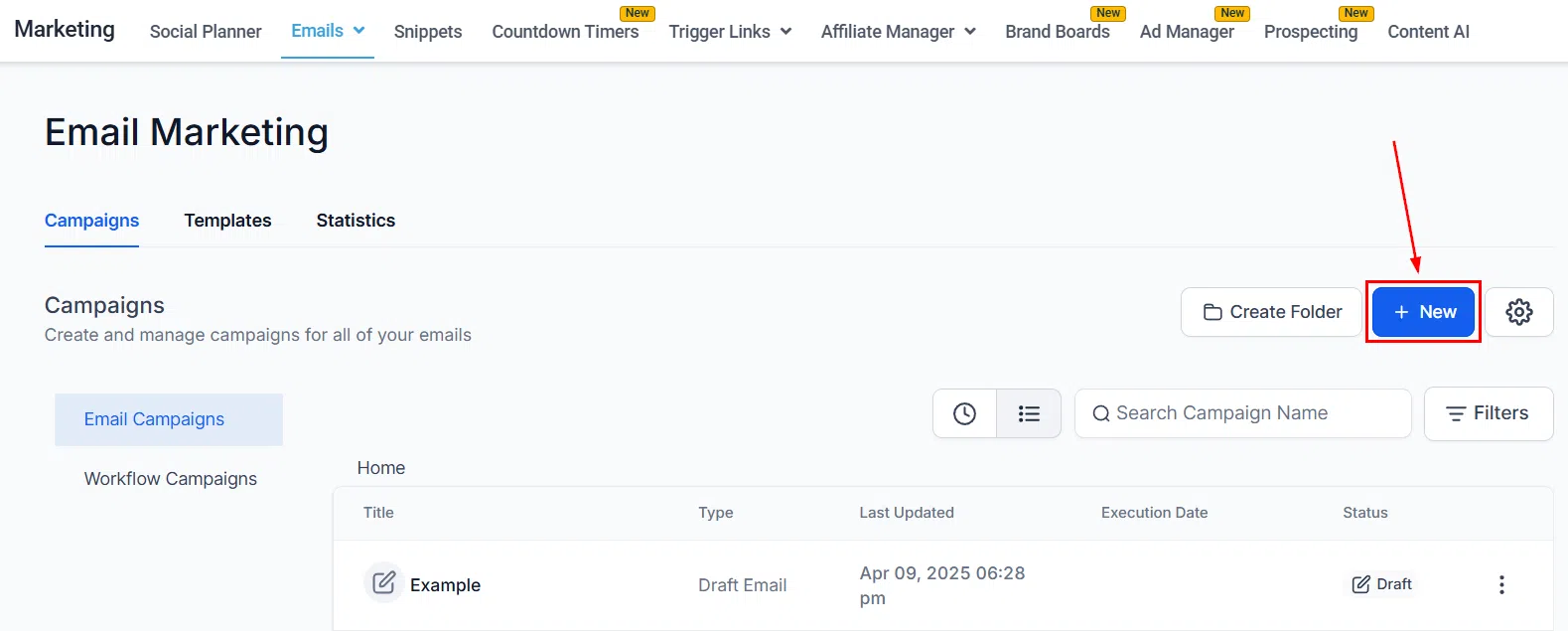The width and height of the screenshot is (1568, 631).
Task: Click the Draft status badge text
Action: pos(1394,584)
